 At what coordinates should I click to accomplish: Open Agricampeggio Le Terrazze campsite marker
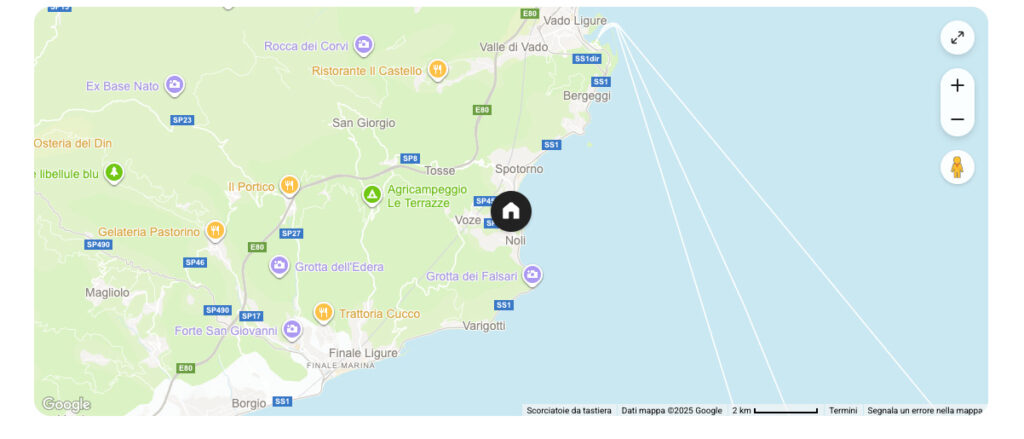click(372, 195)
